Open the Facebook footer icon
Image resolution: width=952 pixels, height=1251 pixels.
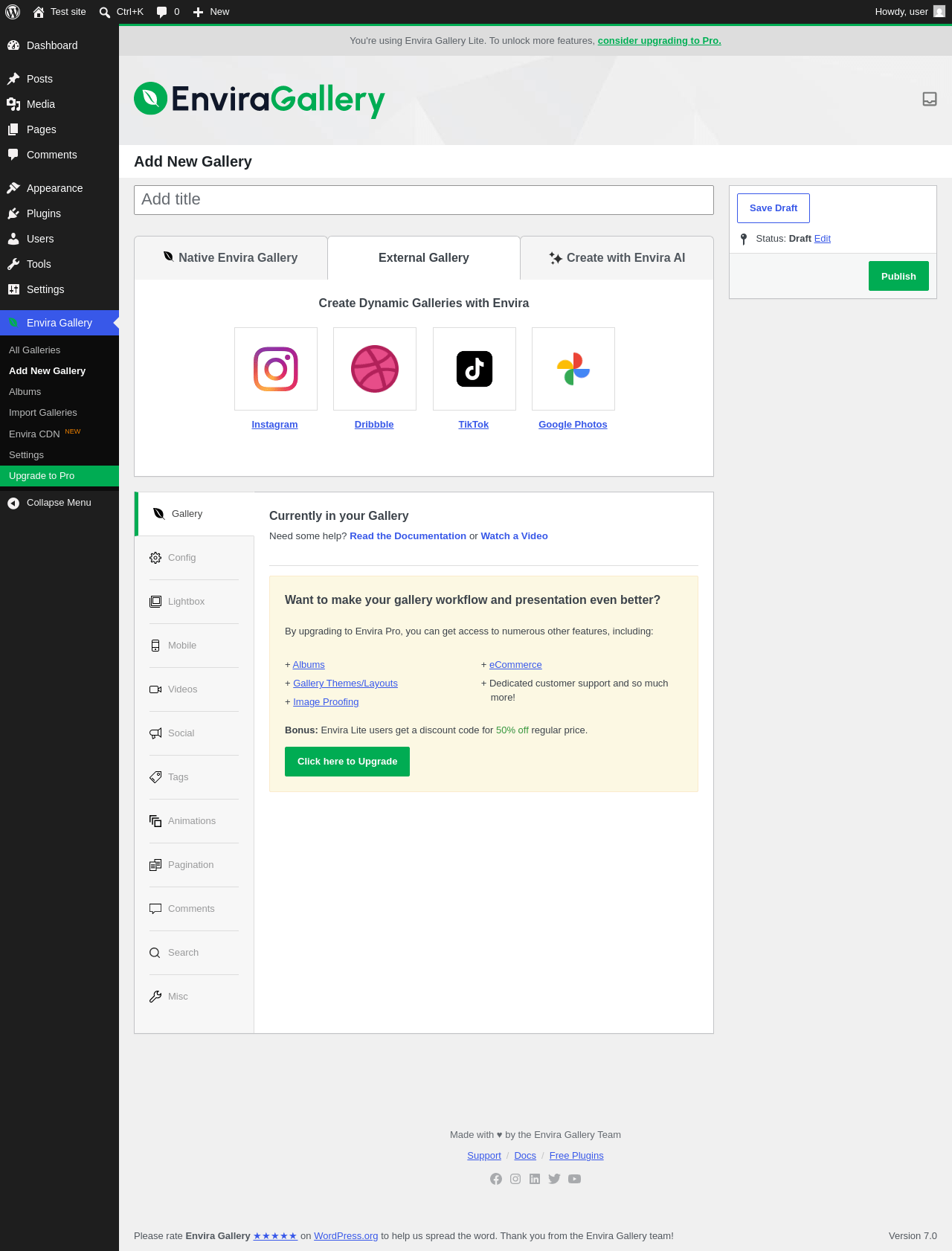[496, 1179]
